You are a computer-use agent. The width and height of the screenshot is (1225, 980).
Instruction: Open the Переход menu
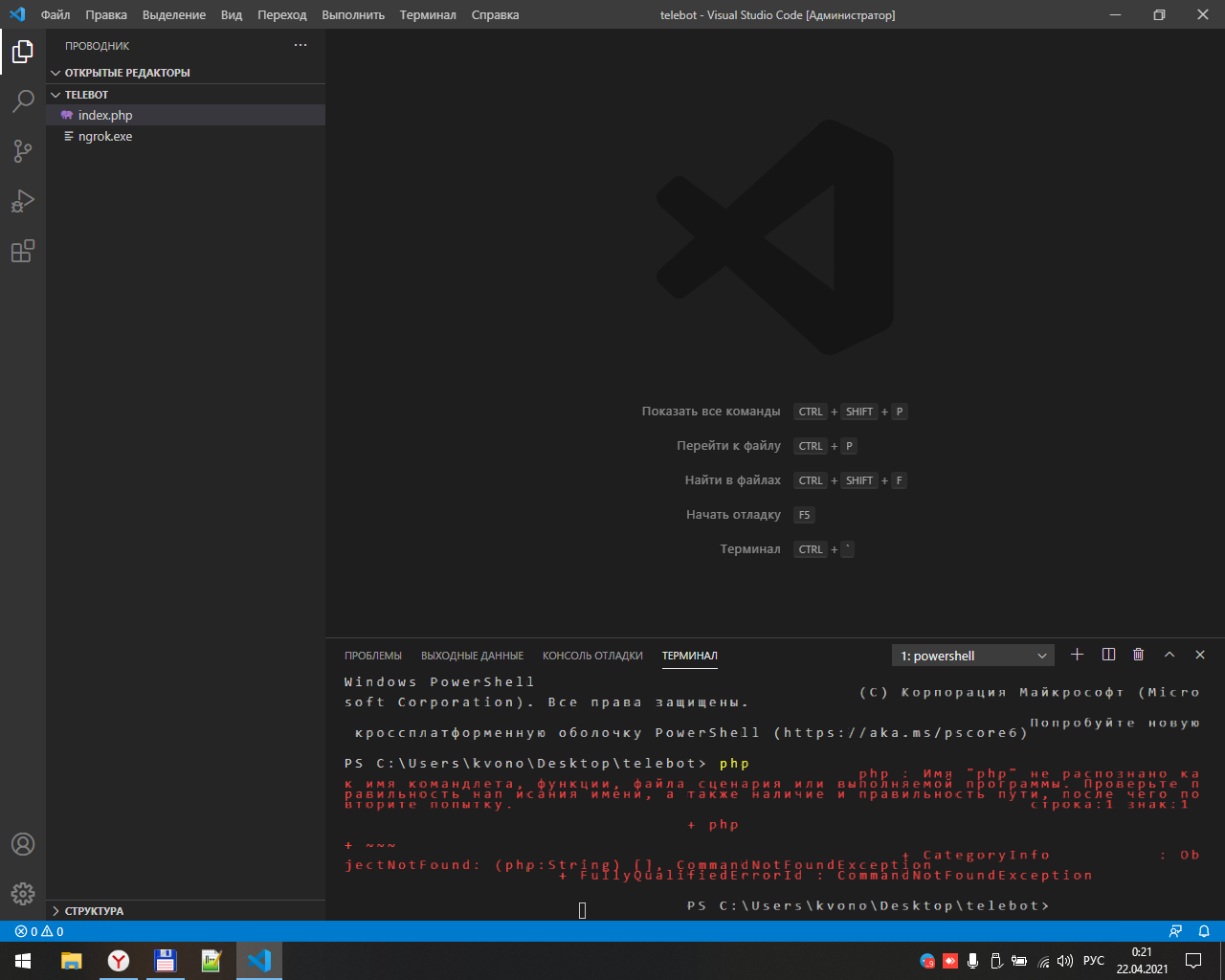pos(282,14)
